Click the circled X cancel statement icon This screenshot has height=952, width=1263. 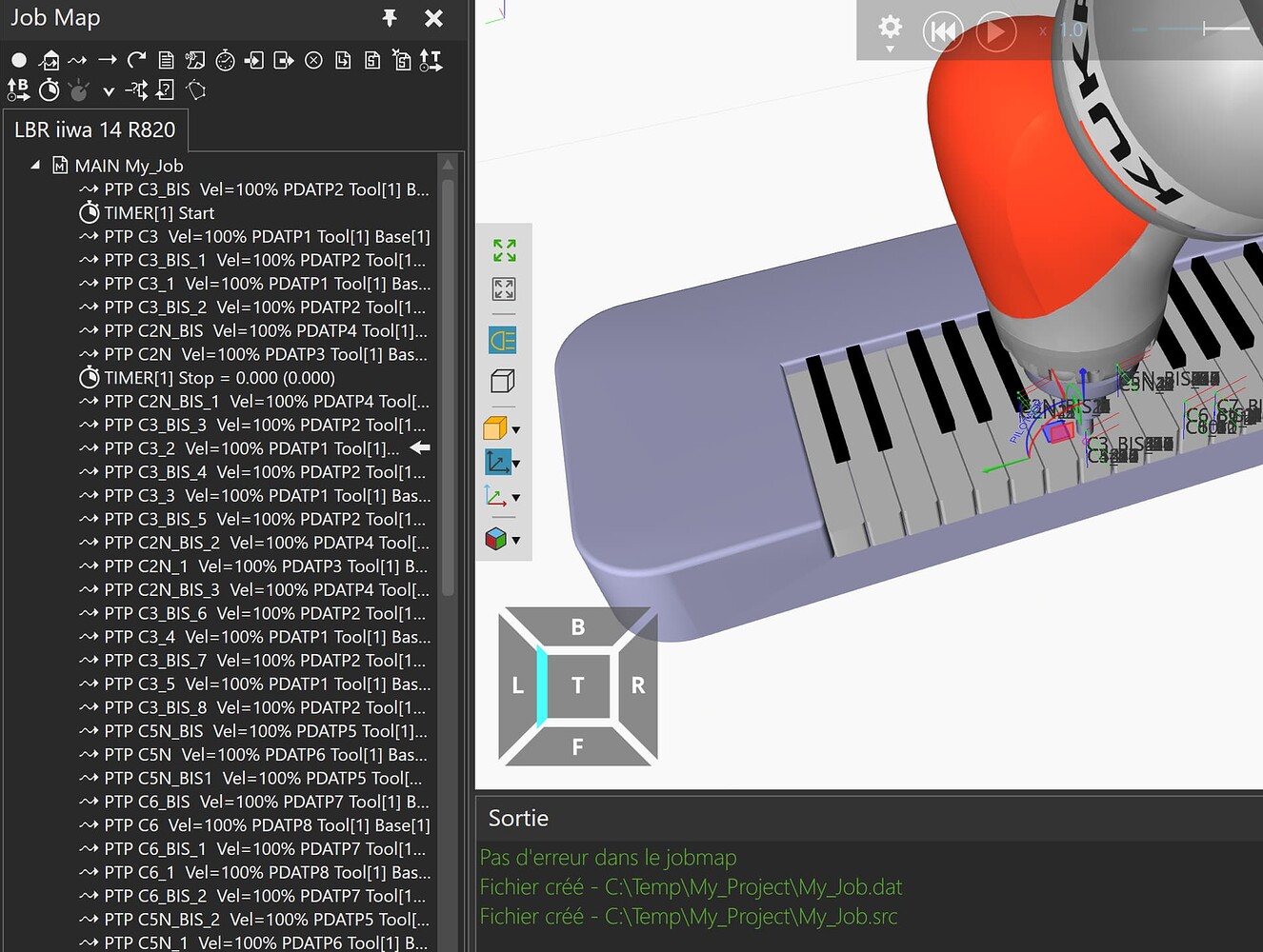point(313,61)
